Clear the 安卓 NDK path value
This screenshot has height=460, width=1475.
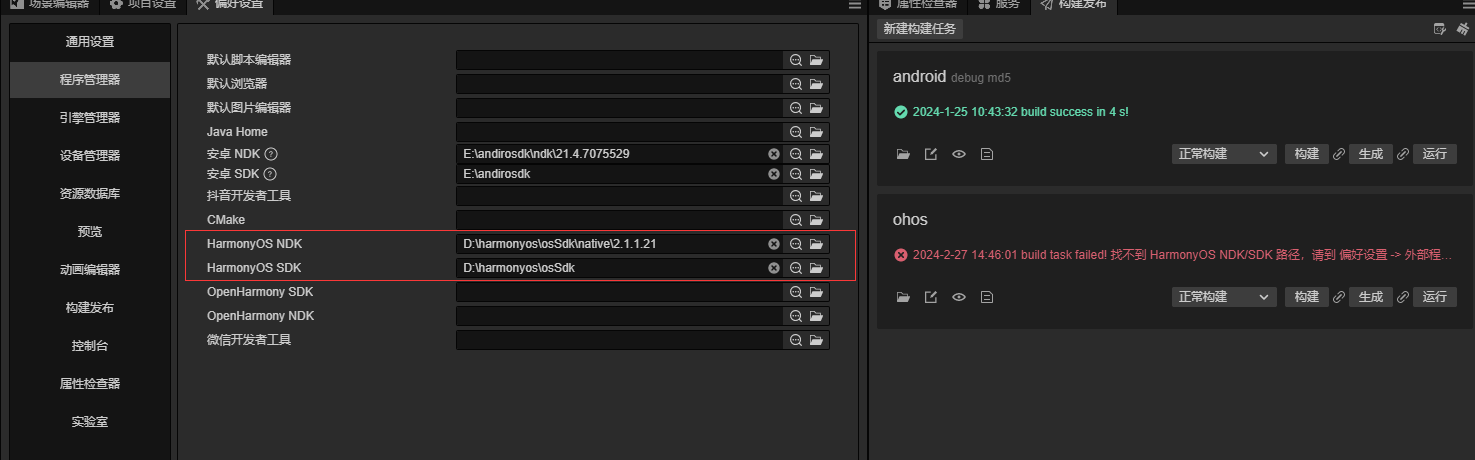[x=774, y=154]
